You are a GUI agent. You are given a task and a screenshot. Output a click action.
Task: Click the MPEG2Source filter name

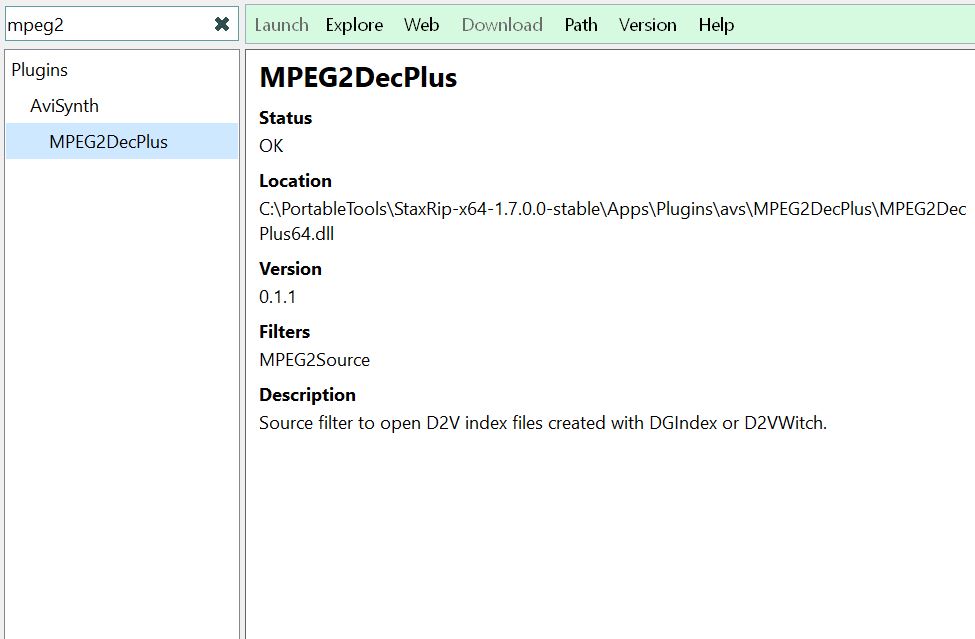pyautogui.click(x=315, y=360)
